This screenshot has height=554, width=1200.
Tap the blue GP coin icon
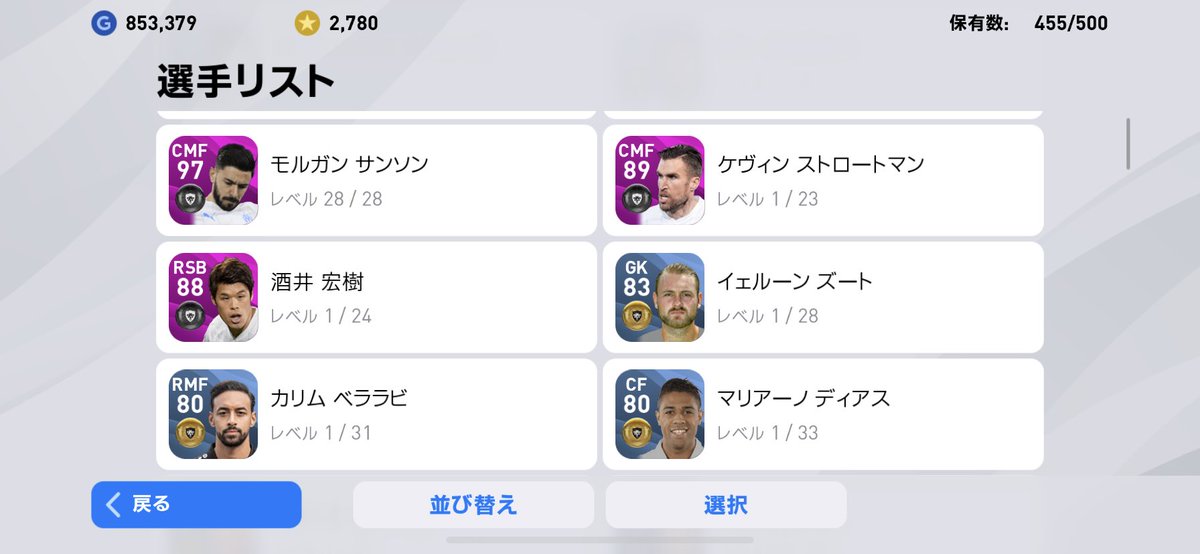click(103, 23)
